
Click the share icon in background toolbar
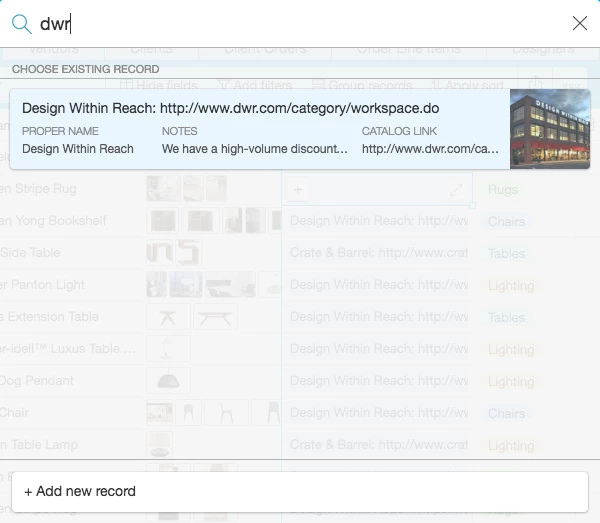(x=535, y=83)
